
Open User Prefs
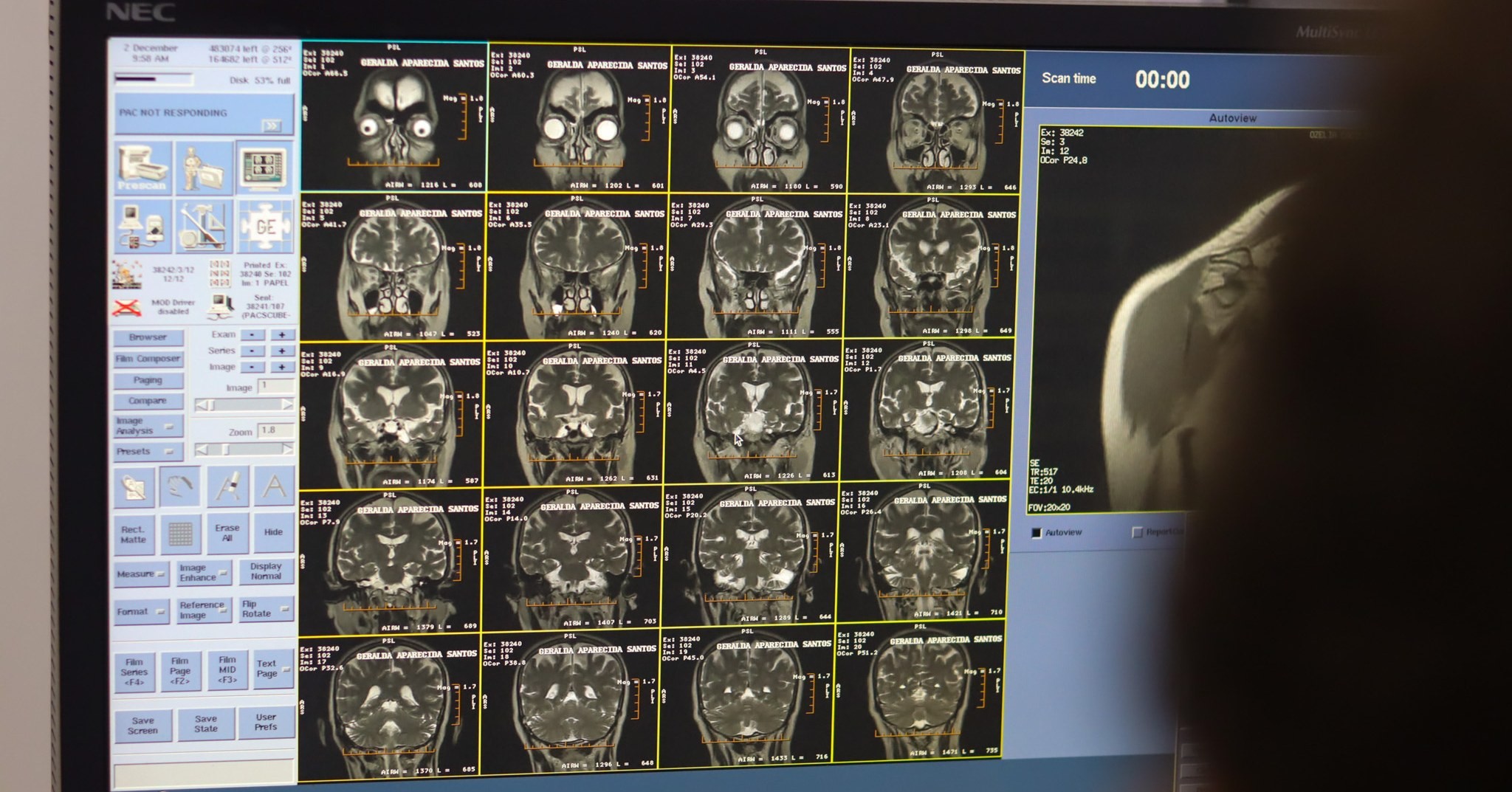tap(266, 722)
